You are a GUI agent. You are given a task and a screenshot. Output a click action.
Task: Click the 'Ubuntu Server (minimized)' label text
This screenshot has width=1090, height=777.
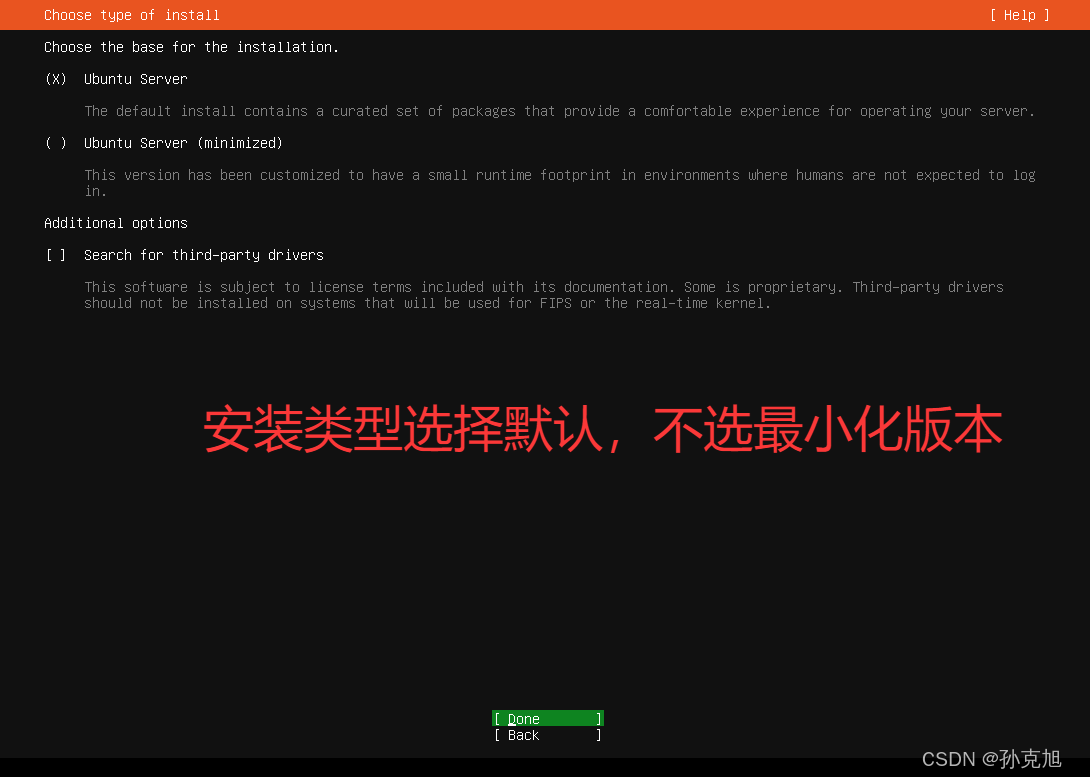(x=184, y=143)
